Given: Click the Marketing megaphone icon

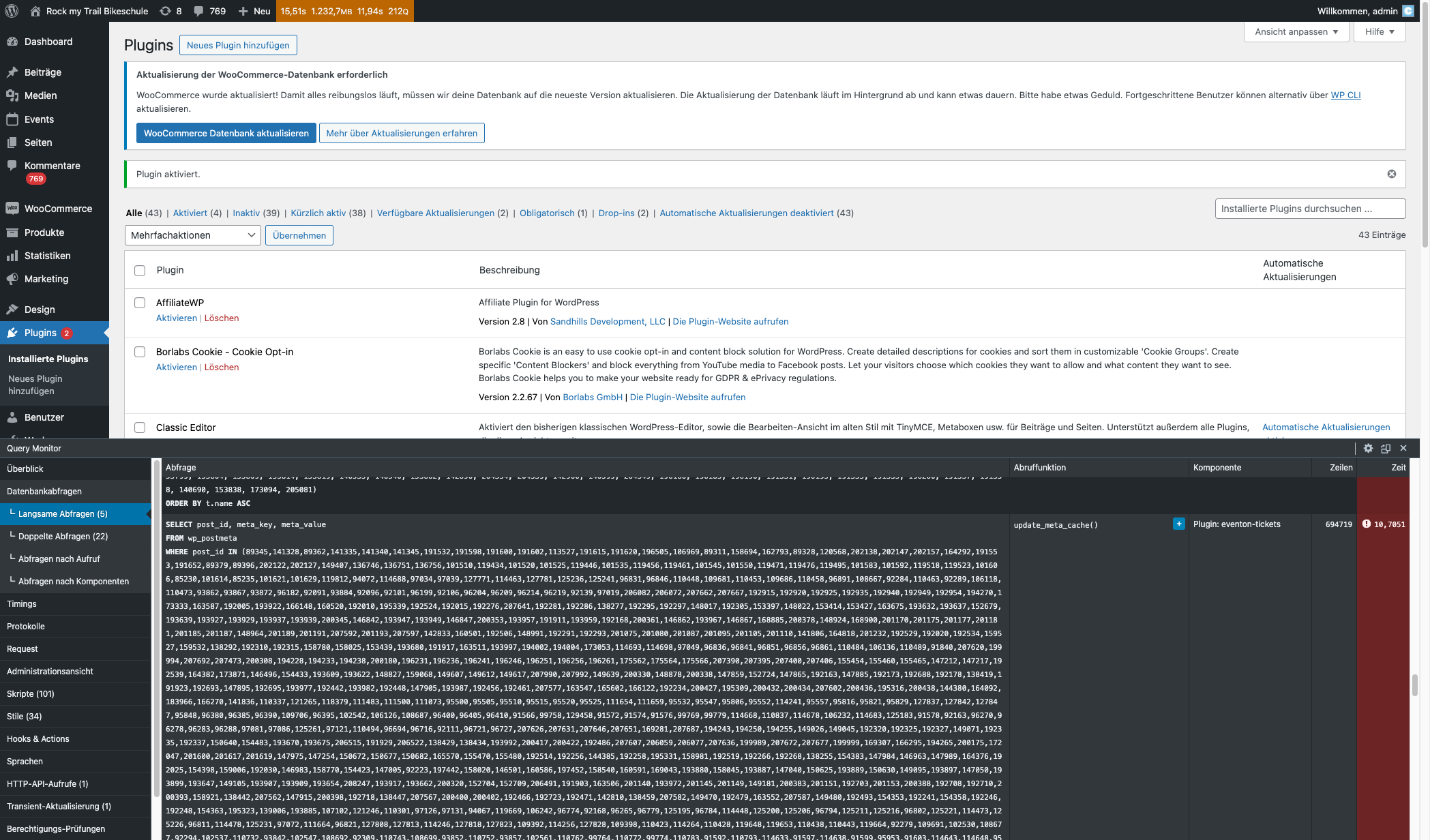Looking at the screenshot, I should tap(12, 279).
